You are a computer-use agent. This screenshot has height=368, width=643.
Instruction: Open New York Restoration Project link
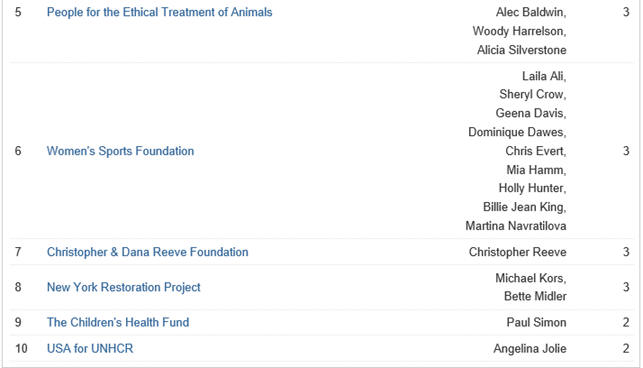click(x=123, y=287)
